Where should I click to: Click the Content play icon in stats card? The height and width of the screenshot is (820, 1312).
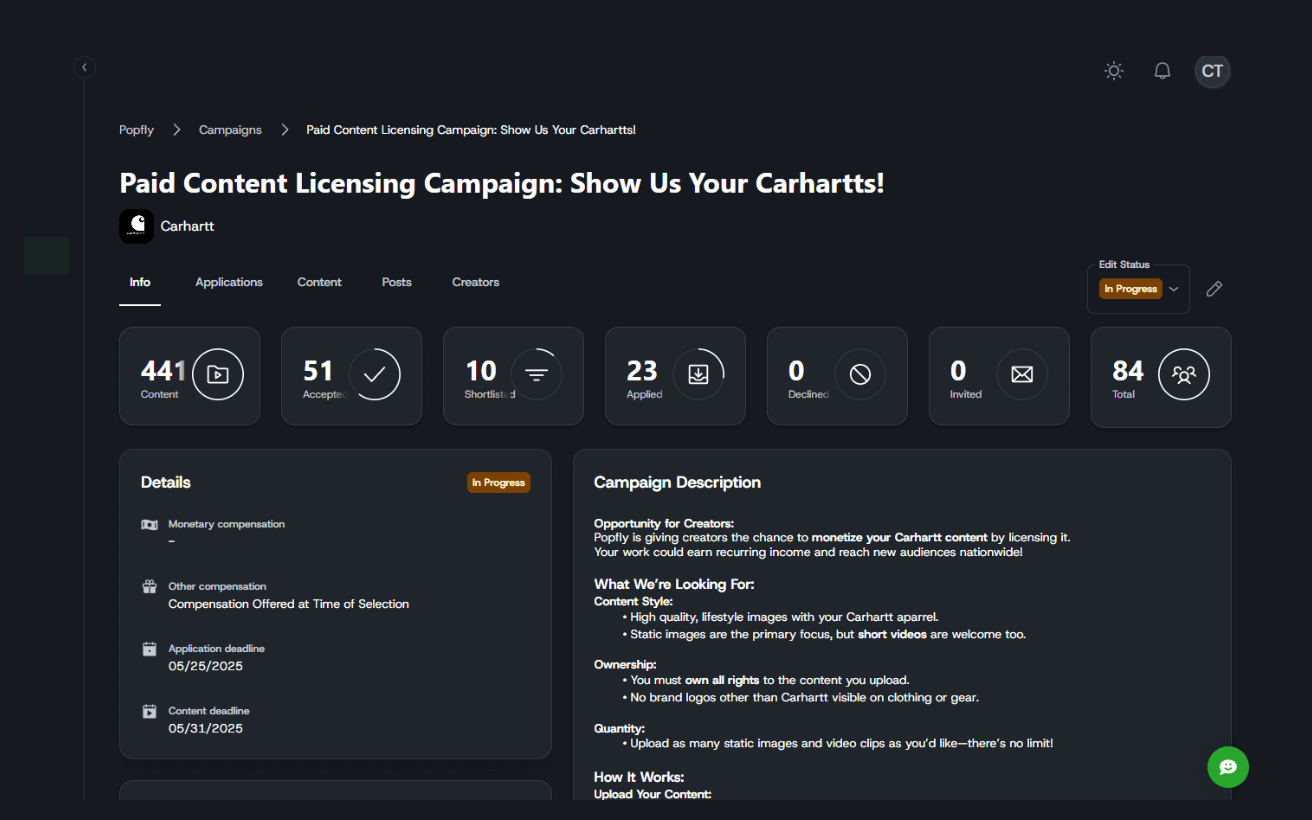(x=218, y=375)
